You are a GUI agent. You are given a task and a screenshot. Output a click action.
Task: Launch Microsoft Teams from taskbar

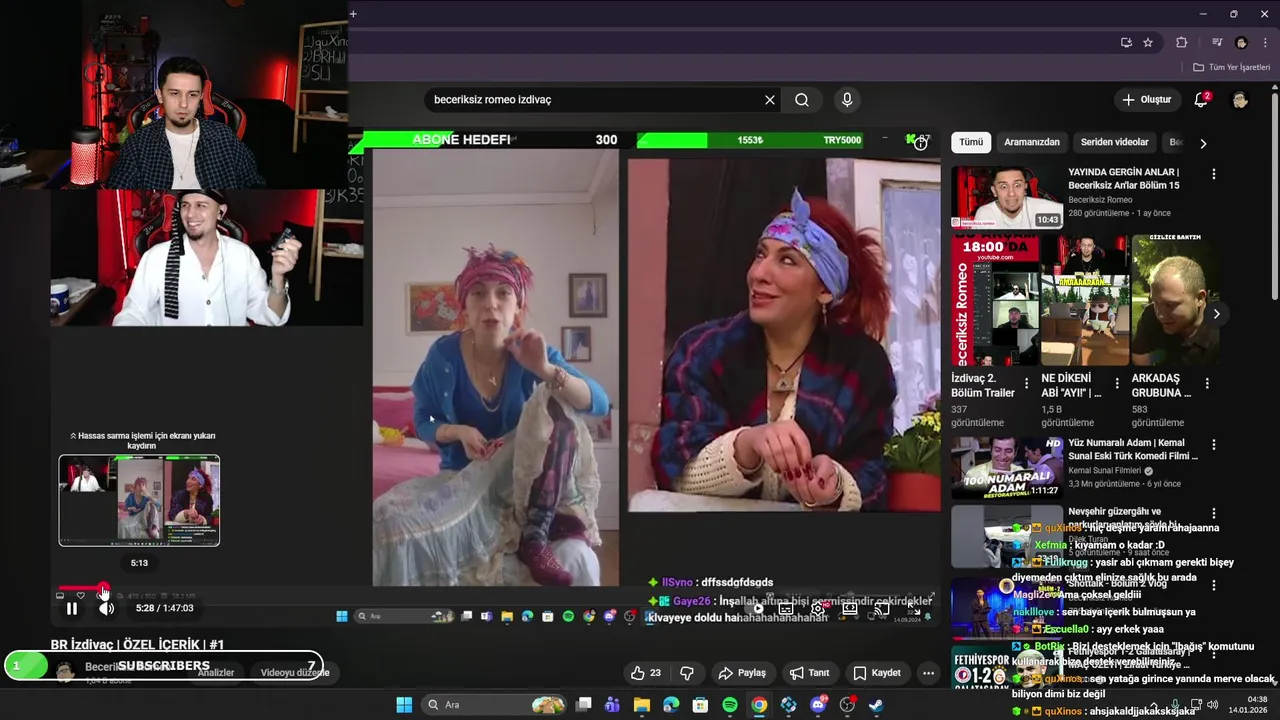click(x=613, y=705)
